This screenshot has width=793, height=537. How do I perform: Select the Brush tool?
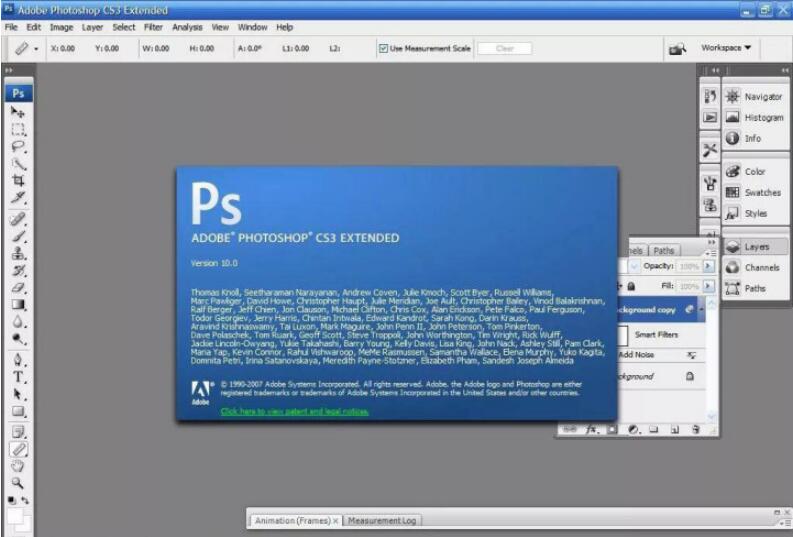(x=18, y=236)
